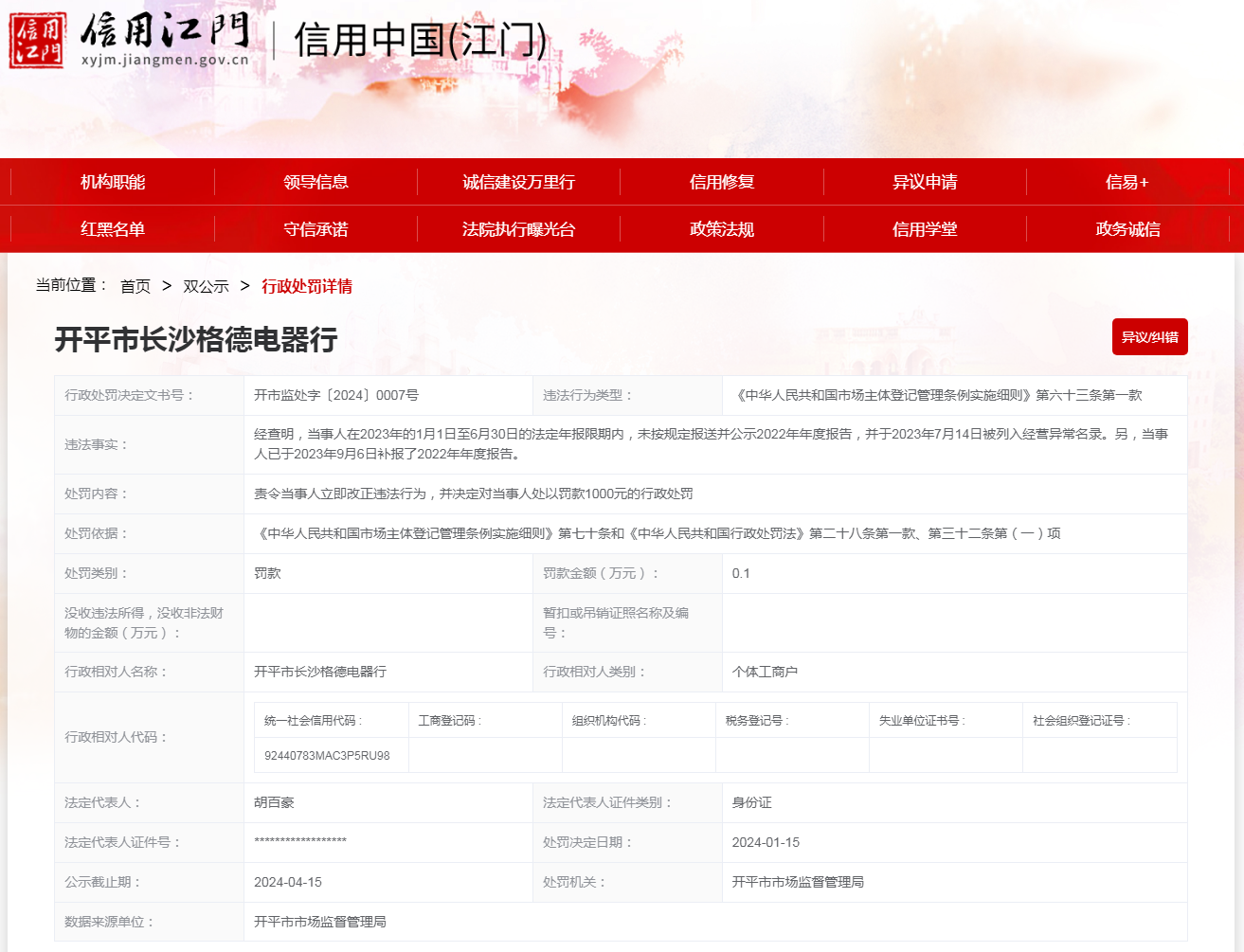Go to 诚信建设万里行 section

[518, 182]
